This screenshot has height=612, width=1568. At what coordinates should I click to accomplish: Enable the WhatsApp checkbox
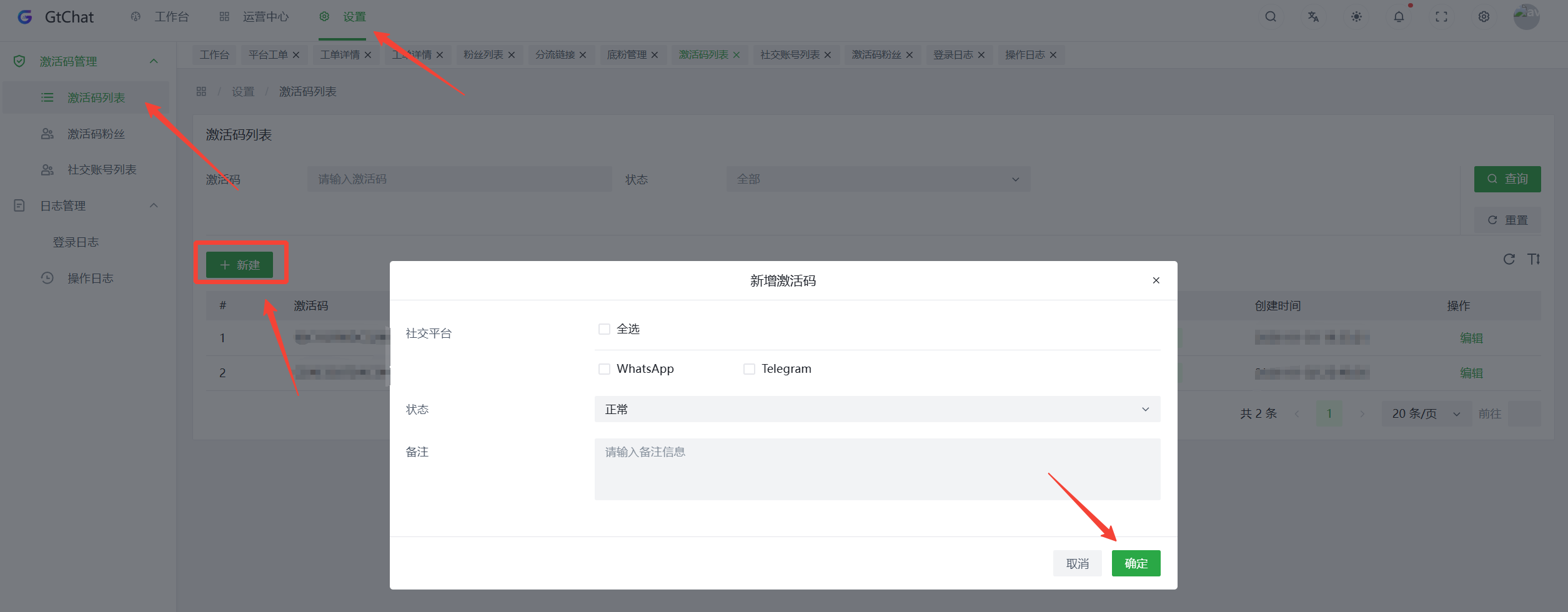(604, 369)
